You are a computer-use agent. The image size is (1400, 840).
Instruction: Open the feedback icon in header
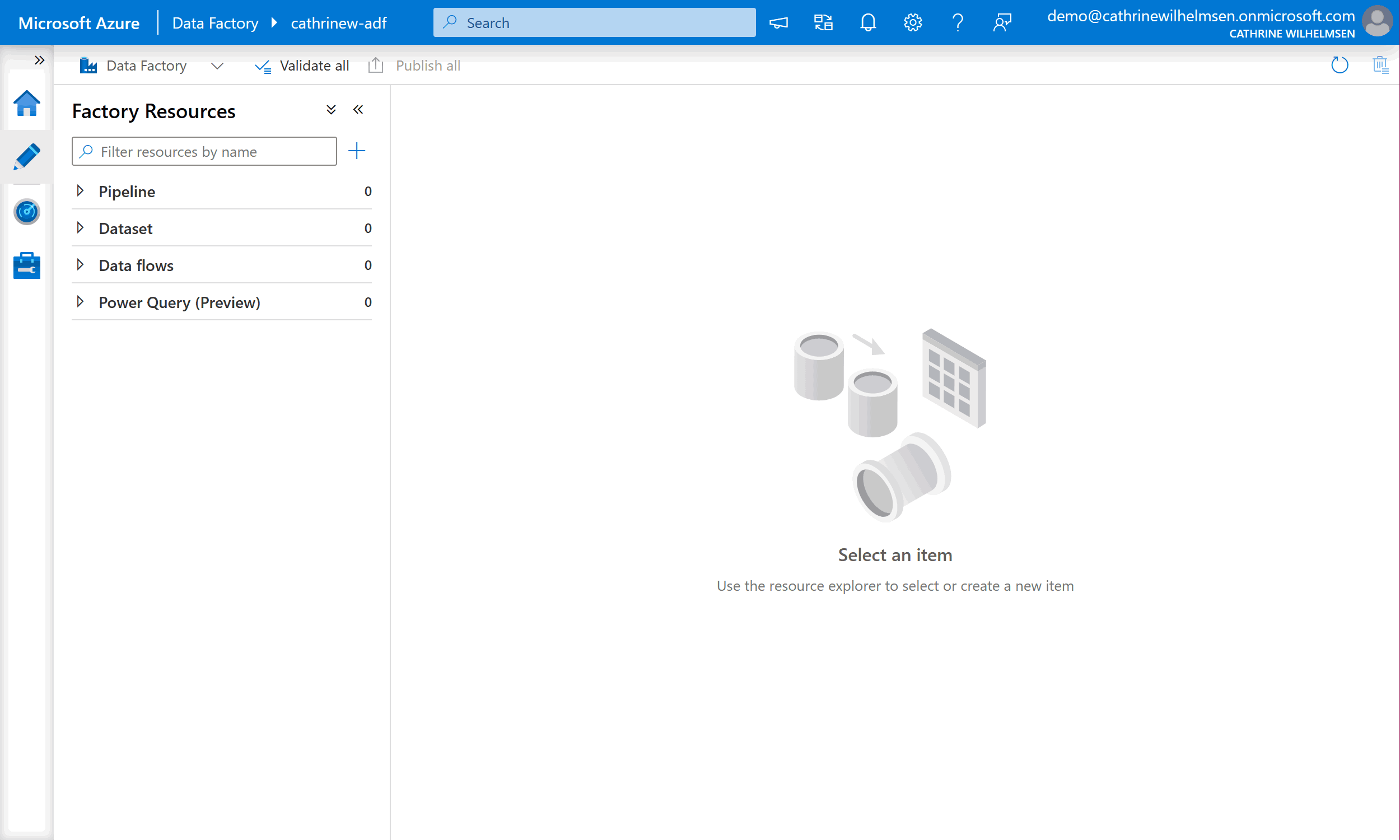tap(1002, 22)
